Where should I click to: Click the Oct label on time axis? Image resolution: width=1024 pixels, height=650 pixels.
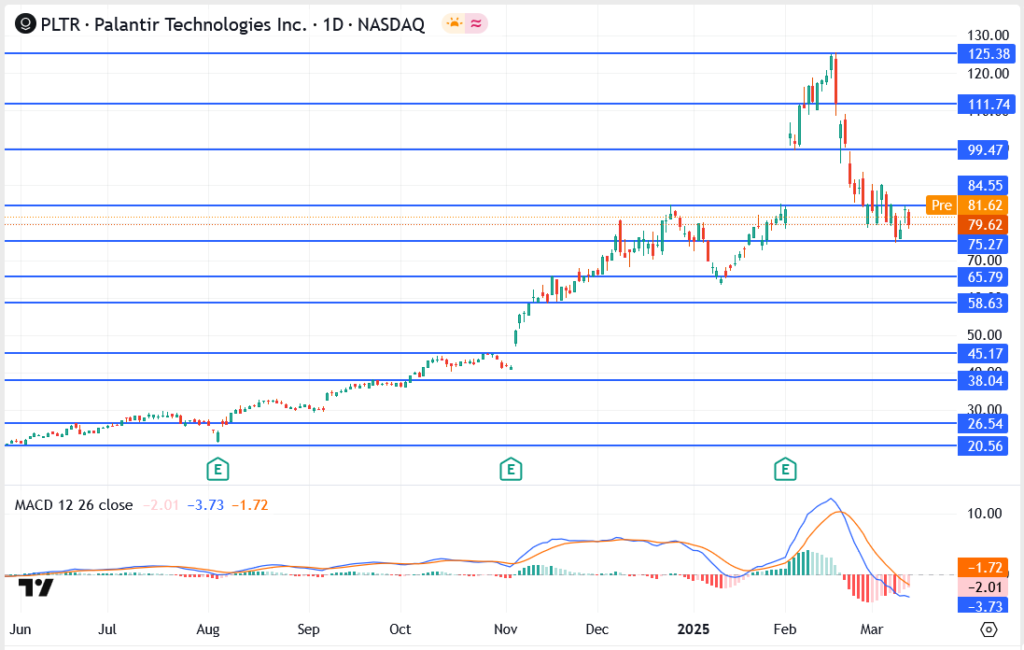400,631
